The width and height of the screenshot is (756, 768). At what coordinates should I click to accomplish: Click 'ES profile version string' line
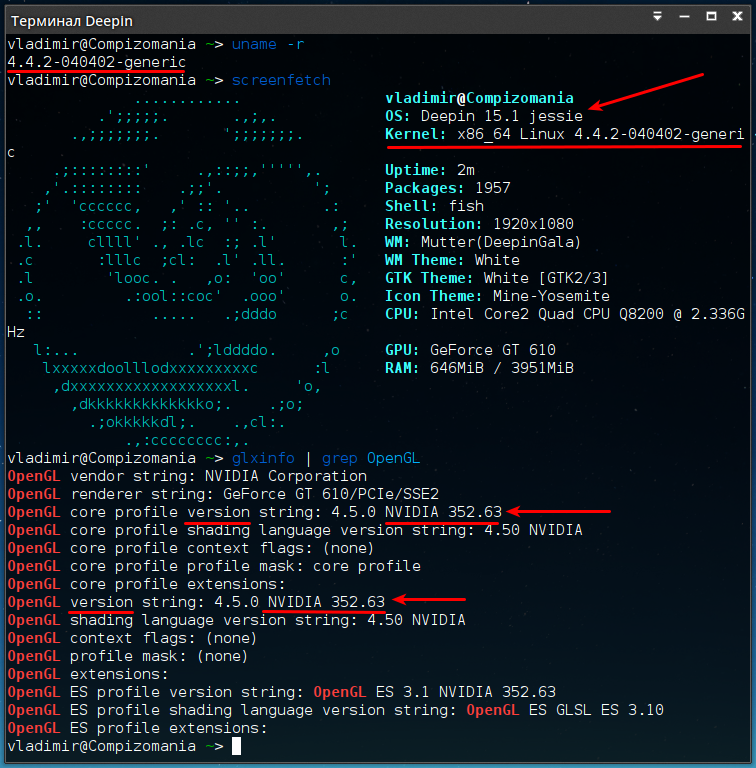coord(282,693)
